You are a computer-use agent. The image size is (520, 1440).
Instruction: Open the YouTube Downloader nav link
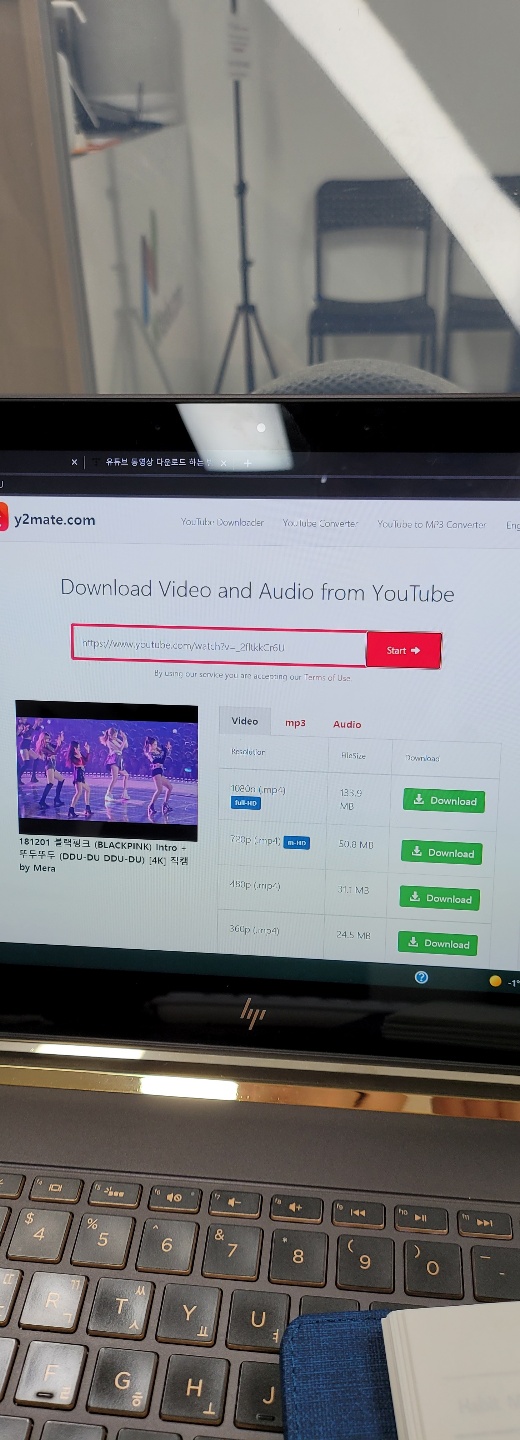click(223, 522)
